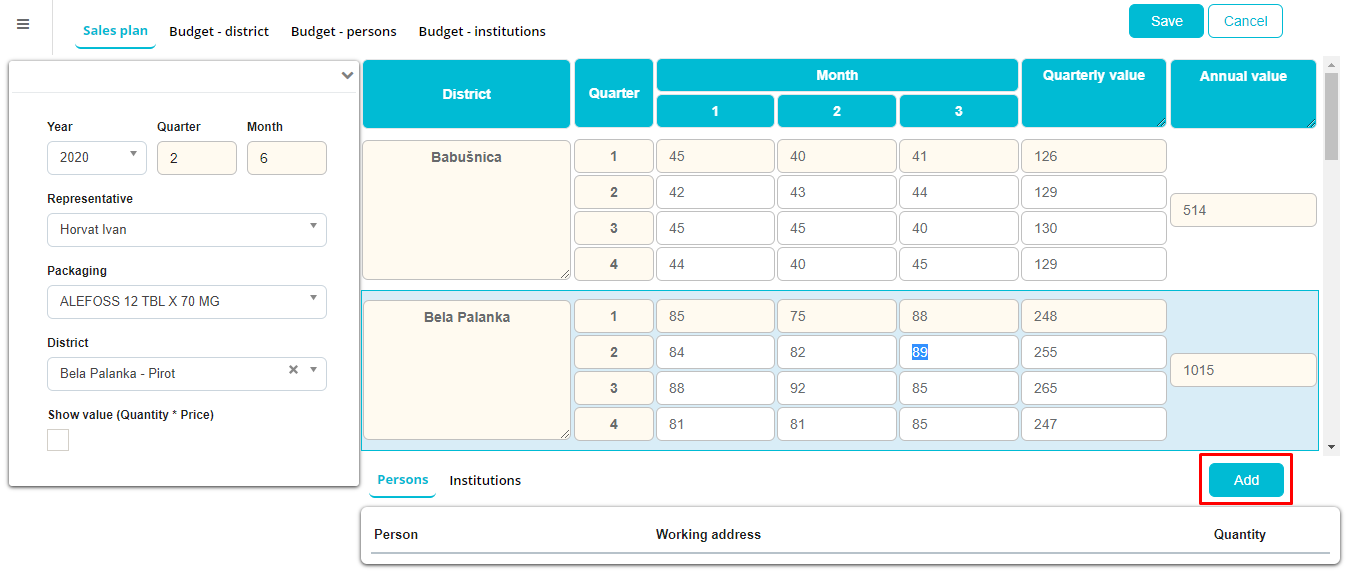
Task: Select Babušnica quarter 2 month 1 cell
Action: pyautogui.click(x=714, y=192)
